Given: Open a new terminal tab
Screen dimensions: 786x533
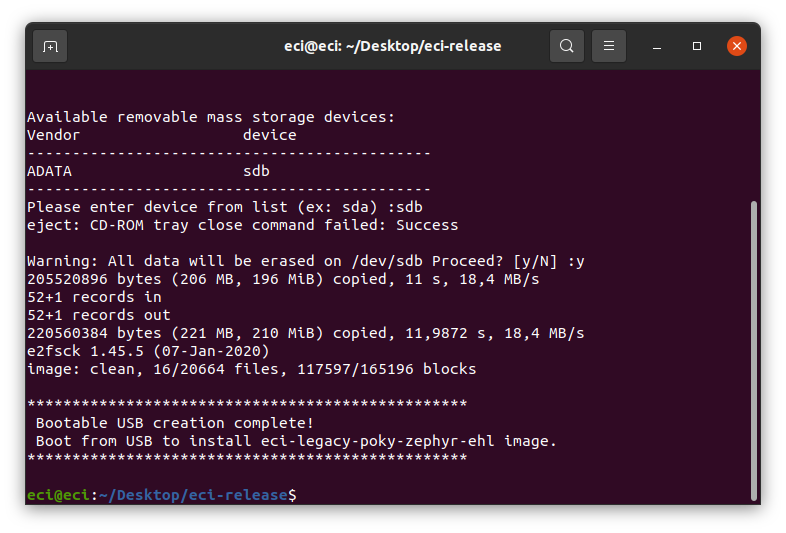Looking at the screenshot, I should [50, 47].
